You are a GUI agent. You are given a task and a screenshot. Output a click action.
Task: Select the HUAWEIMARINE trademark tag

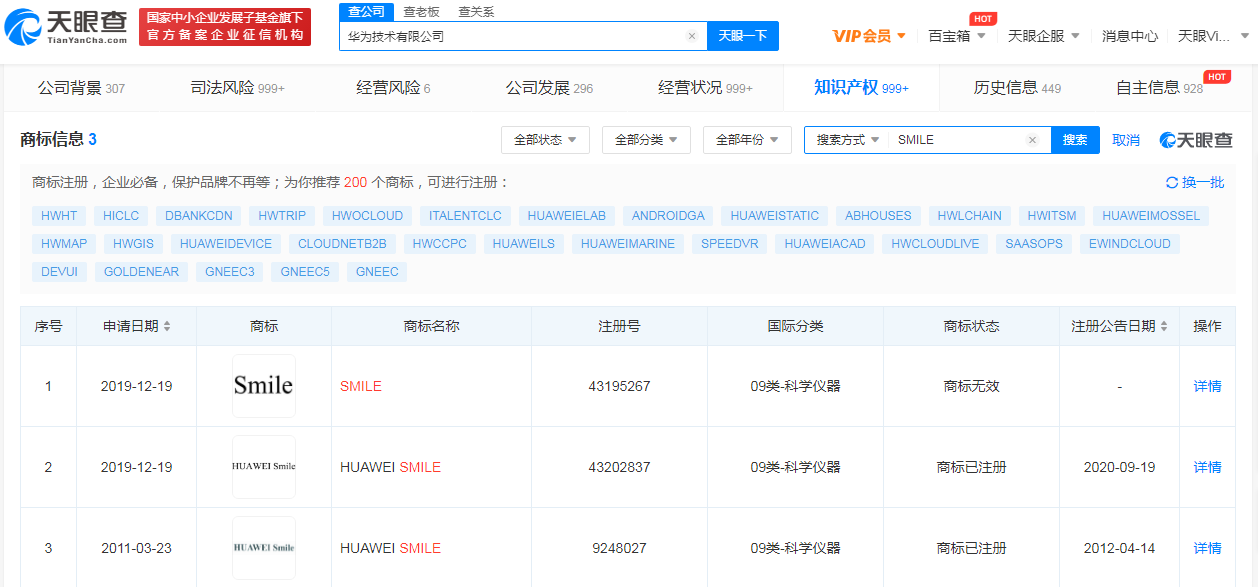628,243
